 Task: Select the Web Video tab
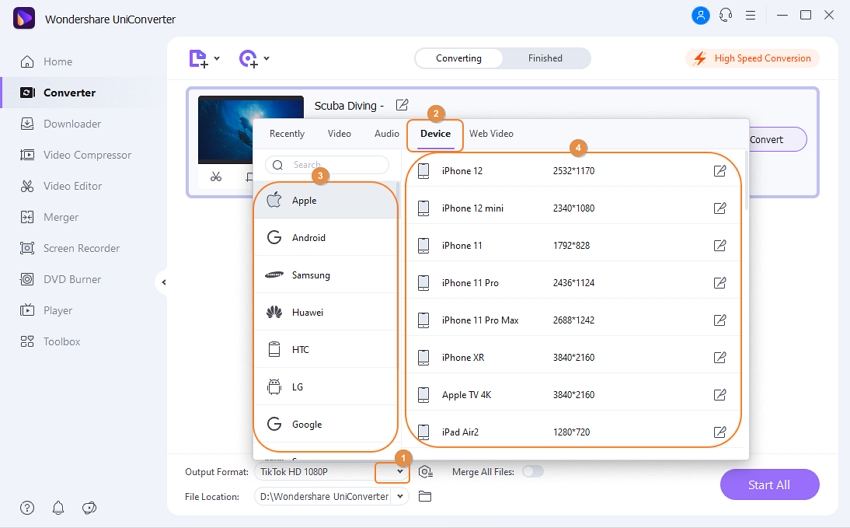491,134
